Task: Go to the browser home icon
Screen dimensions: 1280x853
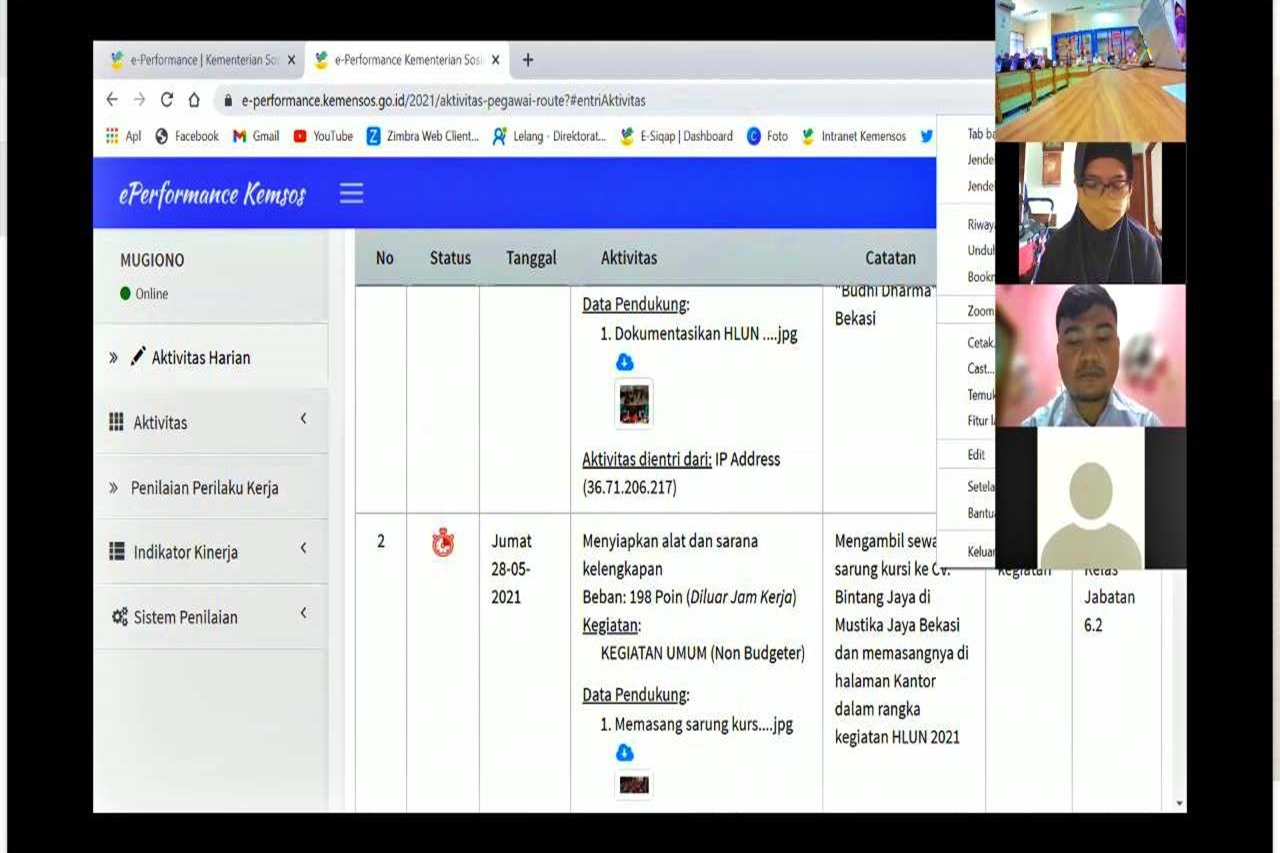Action: [x=194, y=100]
